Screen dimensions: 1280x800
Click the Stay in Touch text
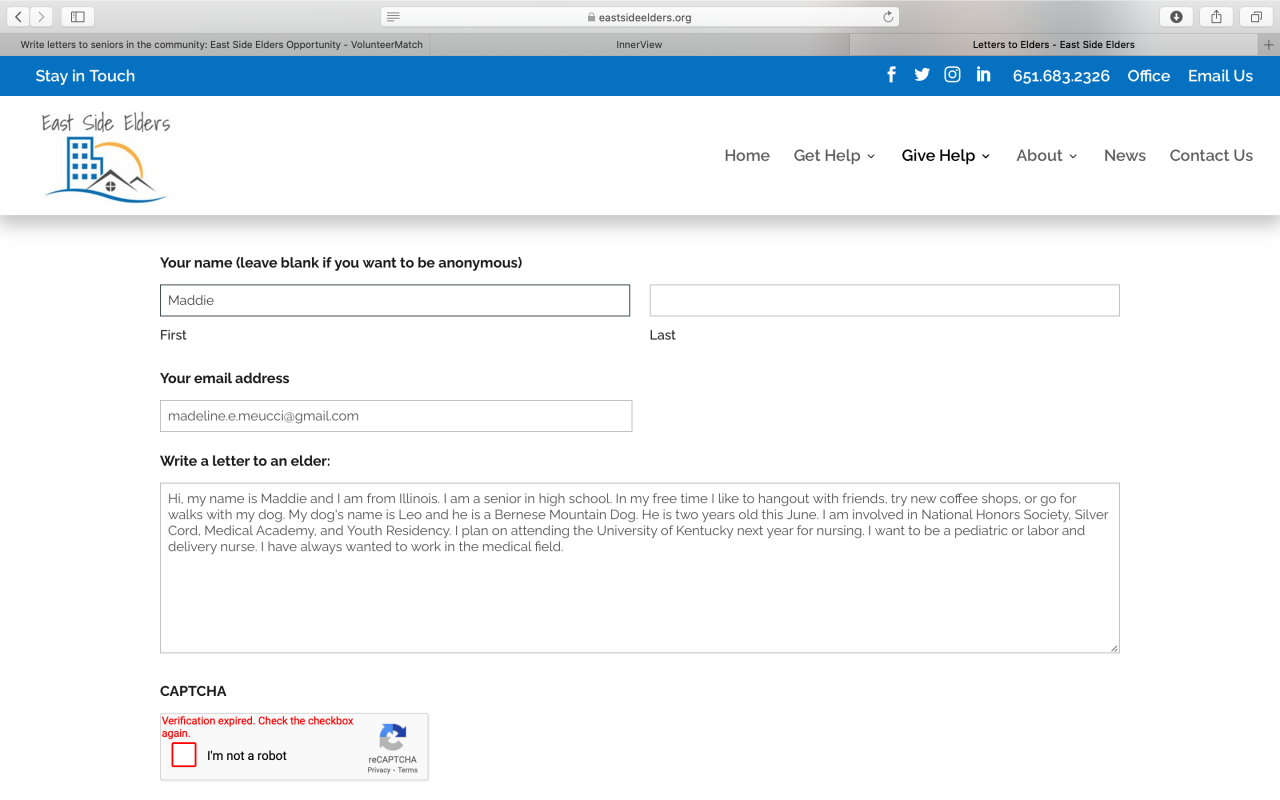85,76
